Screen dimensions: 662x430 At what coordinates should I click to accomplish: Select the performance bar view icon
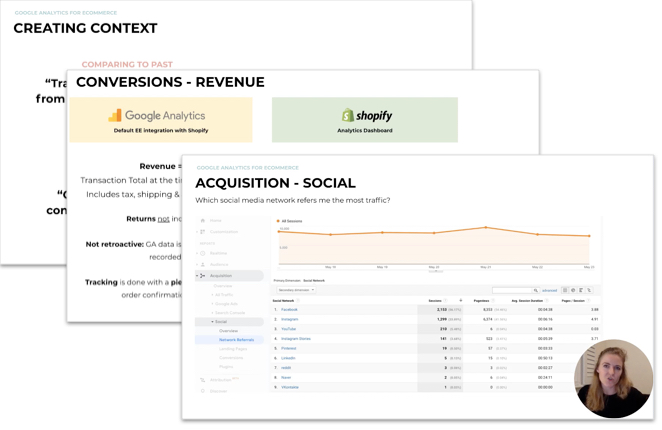coord(581,290)
